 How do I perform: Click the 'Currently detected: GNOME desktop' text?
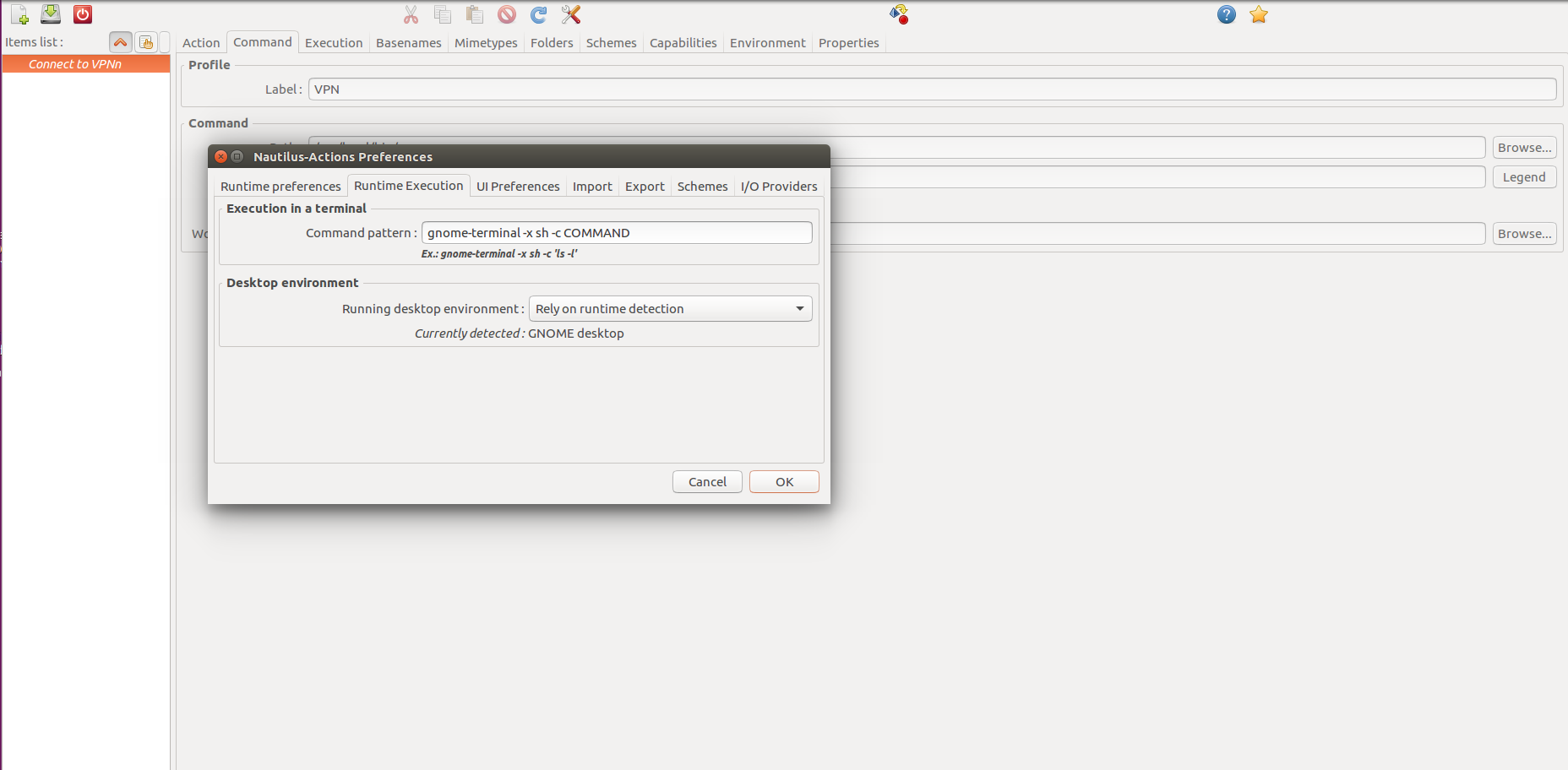[519, 333]
